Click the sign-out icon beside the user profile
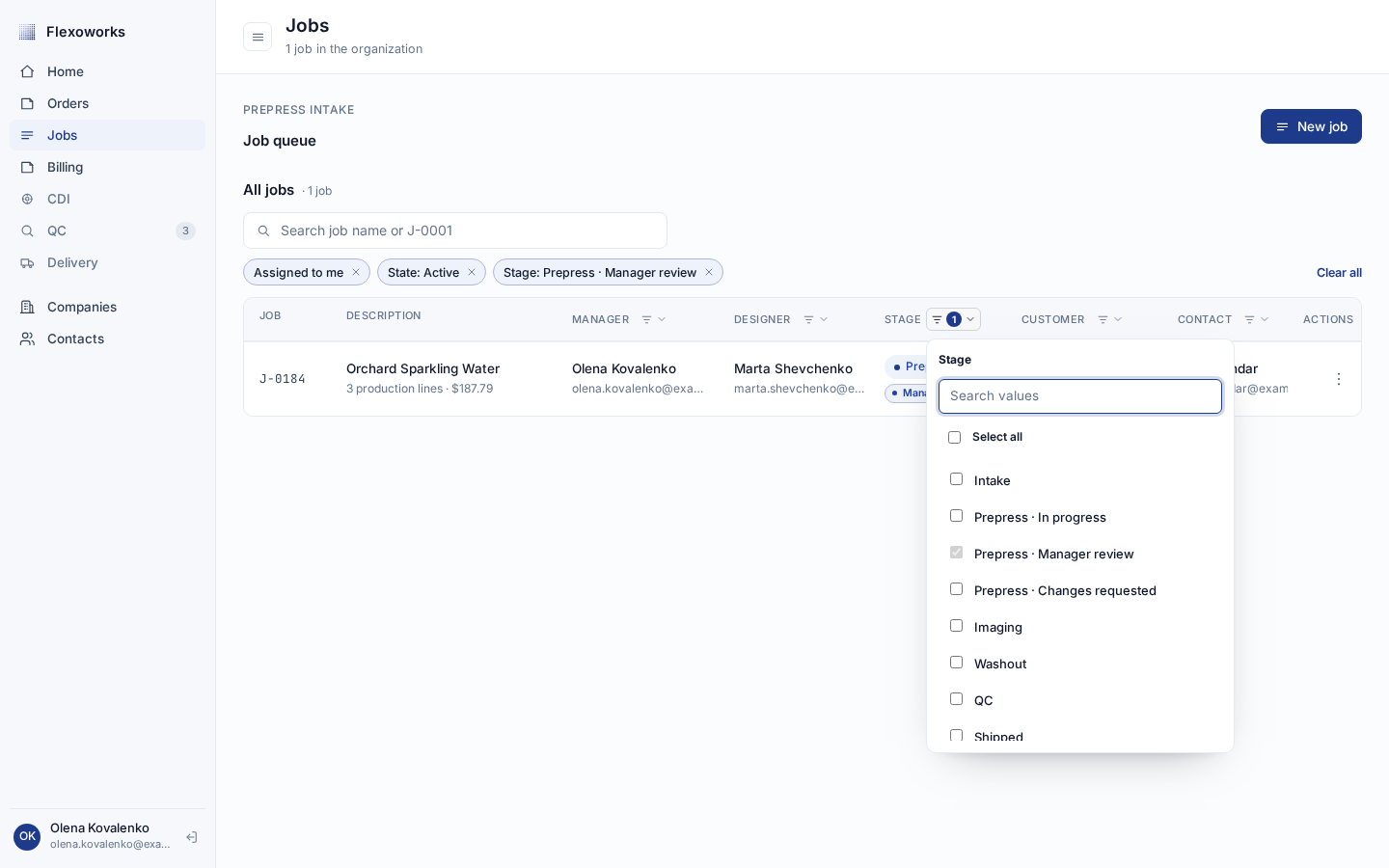Screen dimensions: 1389x868 [x=192, y=837]
